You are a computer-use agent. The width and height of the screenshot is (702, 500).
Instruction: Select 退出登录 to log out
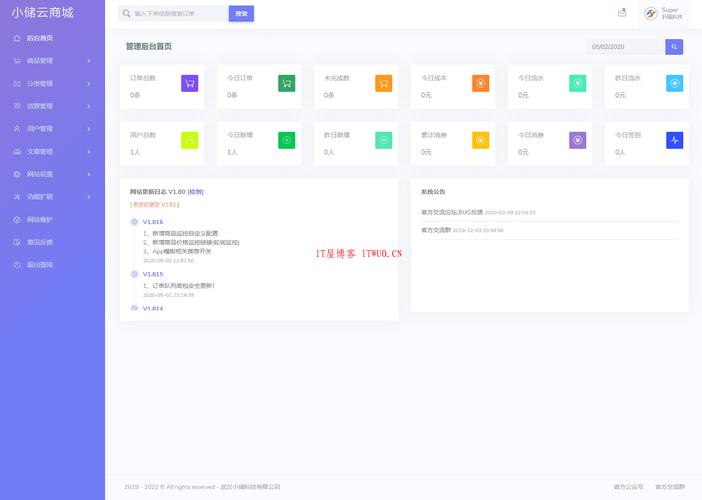[x=52, y=265]
